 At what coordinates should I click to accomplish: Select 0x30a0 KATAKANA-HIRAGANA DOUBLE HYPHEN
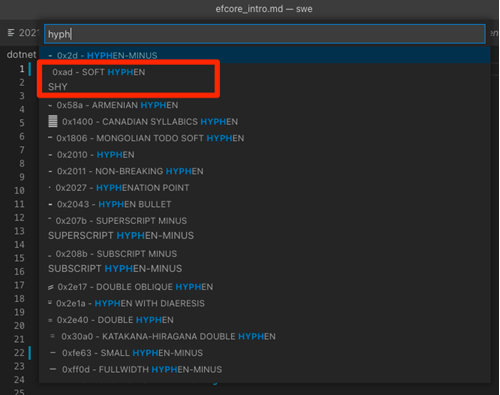265,336
